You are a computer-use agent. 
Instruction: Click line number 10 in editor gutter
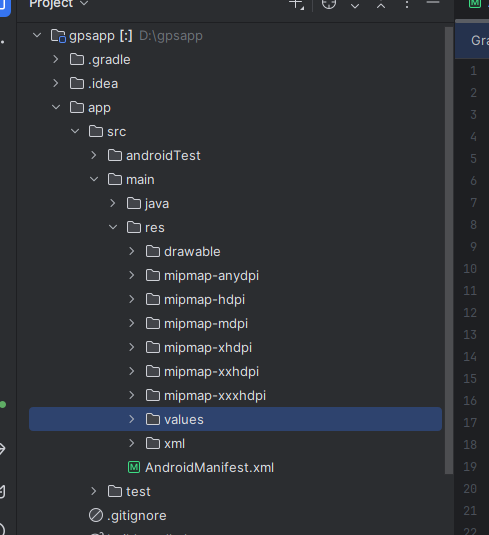point(470,269)
